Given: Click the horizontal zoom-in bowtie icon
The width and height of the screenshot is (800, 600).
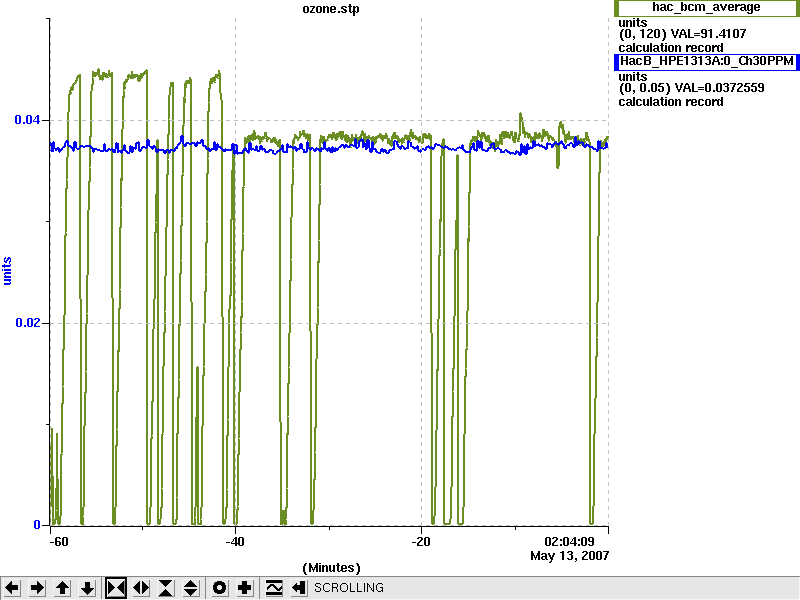Looking at the screenshot, I should (116, 588).
